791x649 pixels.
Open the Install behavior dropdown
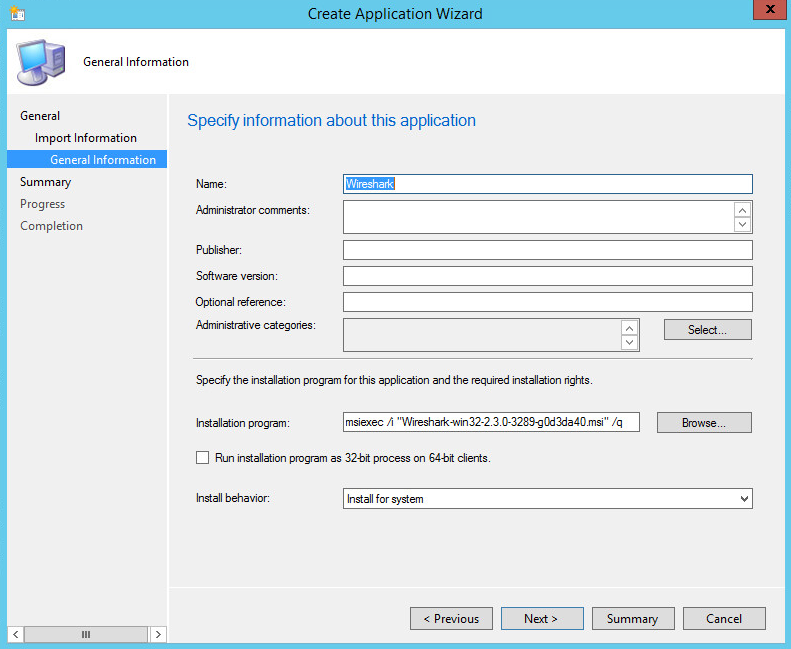click(x=548, y=499)
